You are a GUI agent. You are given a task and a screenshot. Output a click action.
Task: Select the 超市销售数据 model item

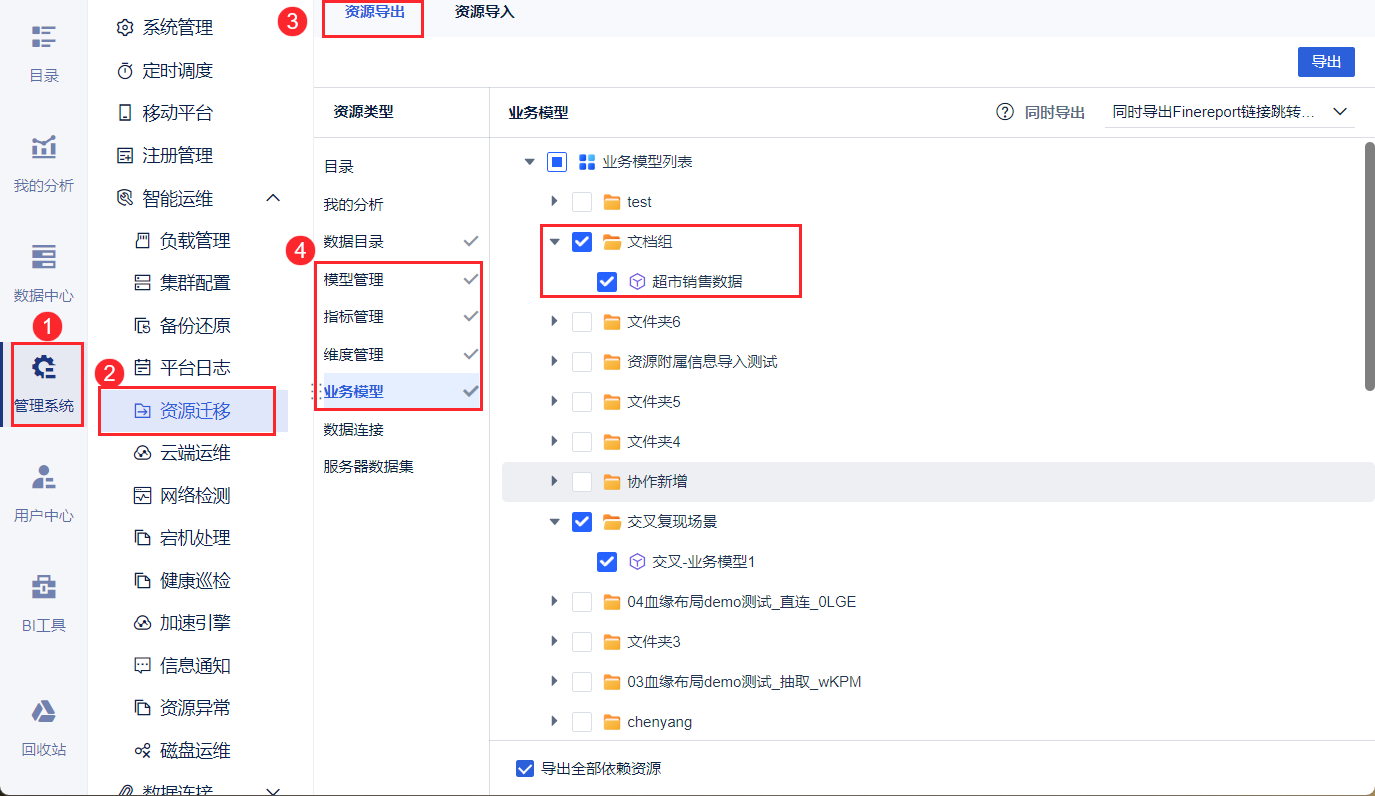click(697, 282)
